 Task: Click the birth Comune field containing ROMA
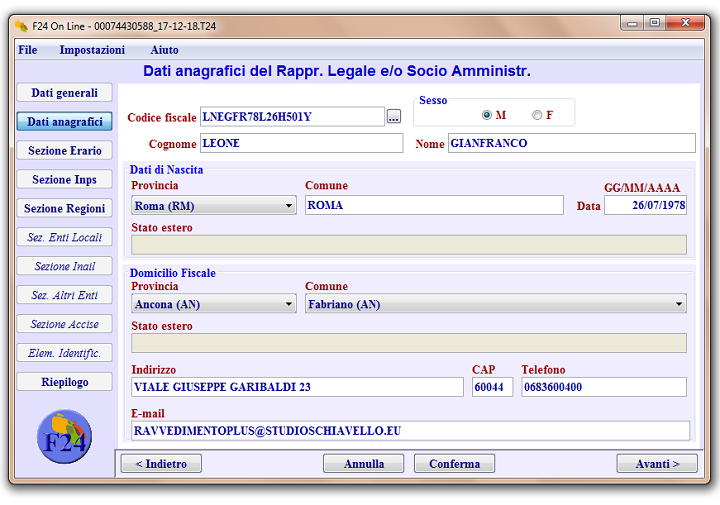pyautogui.click(x=434, y=205)
